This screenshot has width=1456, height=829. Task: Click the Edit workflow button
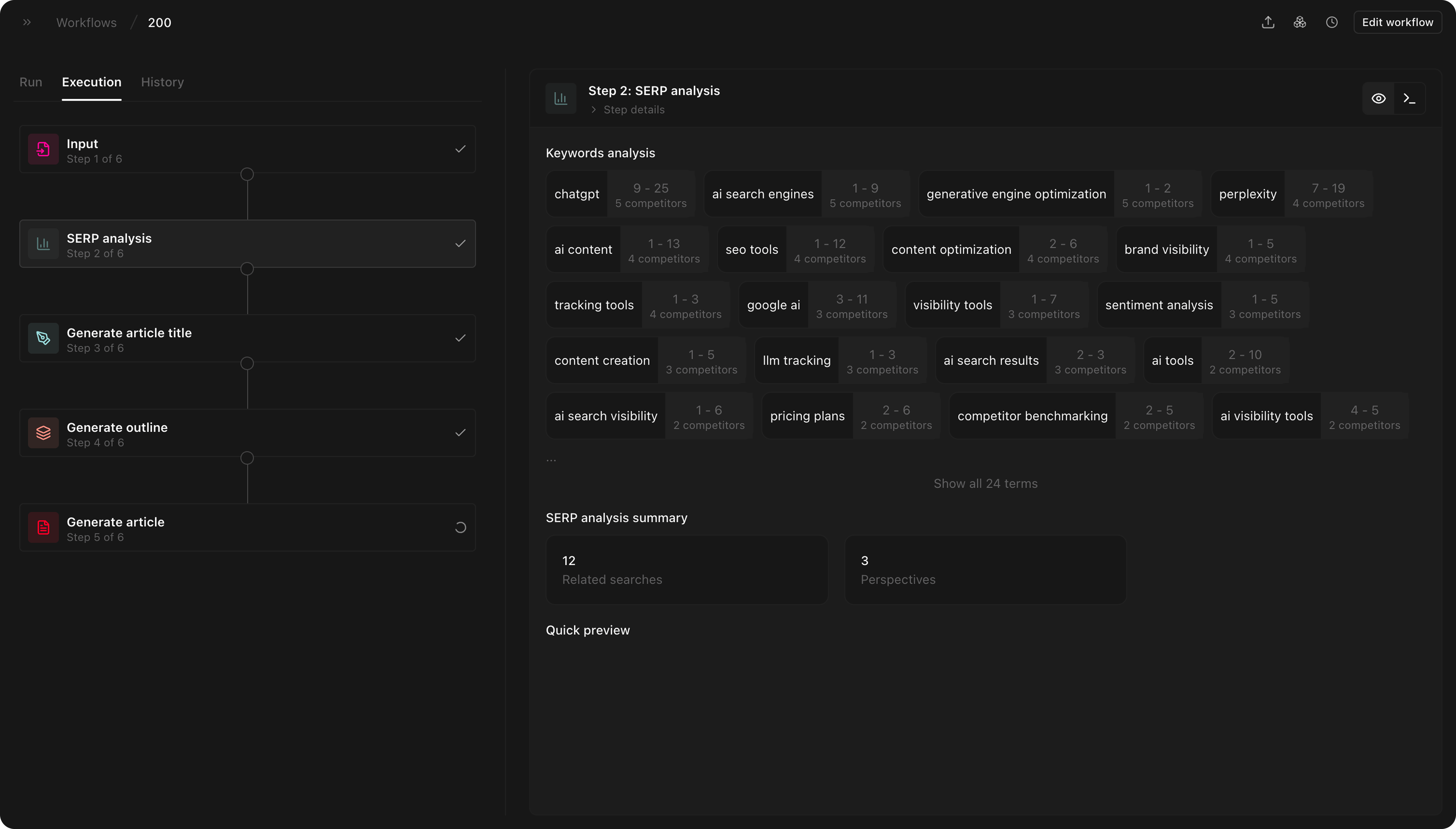1397,22
